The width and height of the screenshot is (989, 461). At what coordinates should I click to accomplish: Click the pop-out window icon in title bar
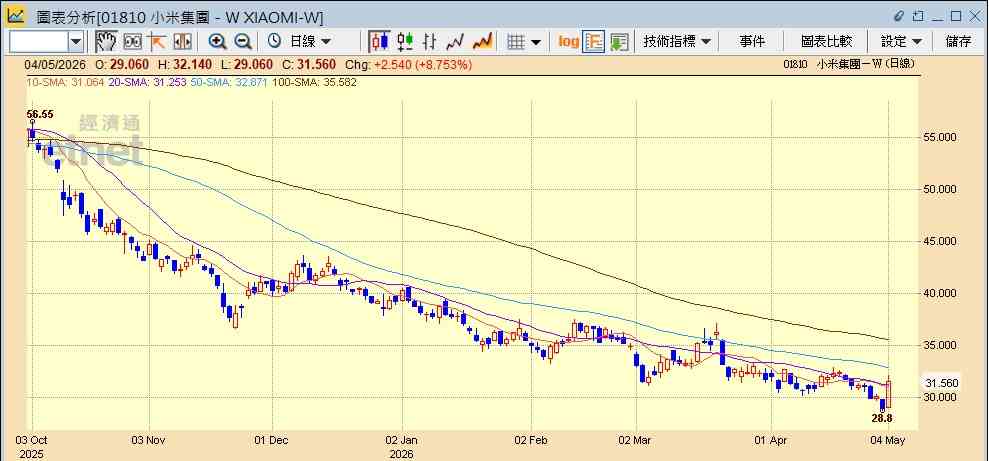click(x=918, y=16)
